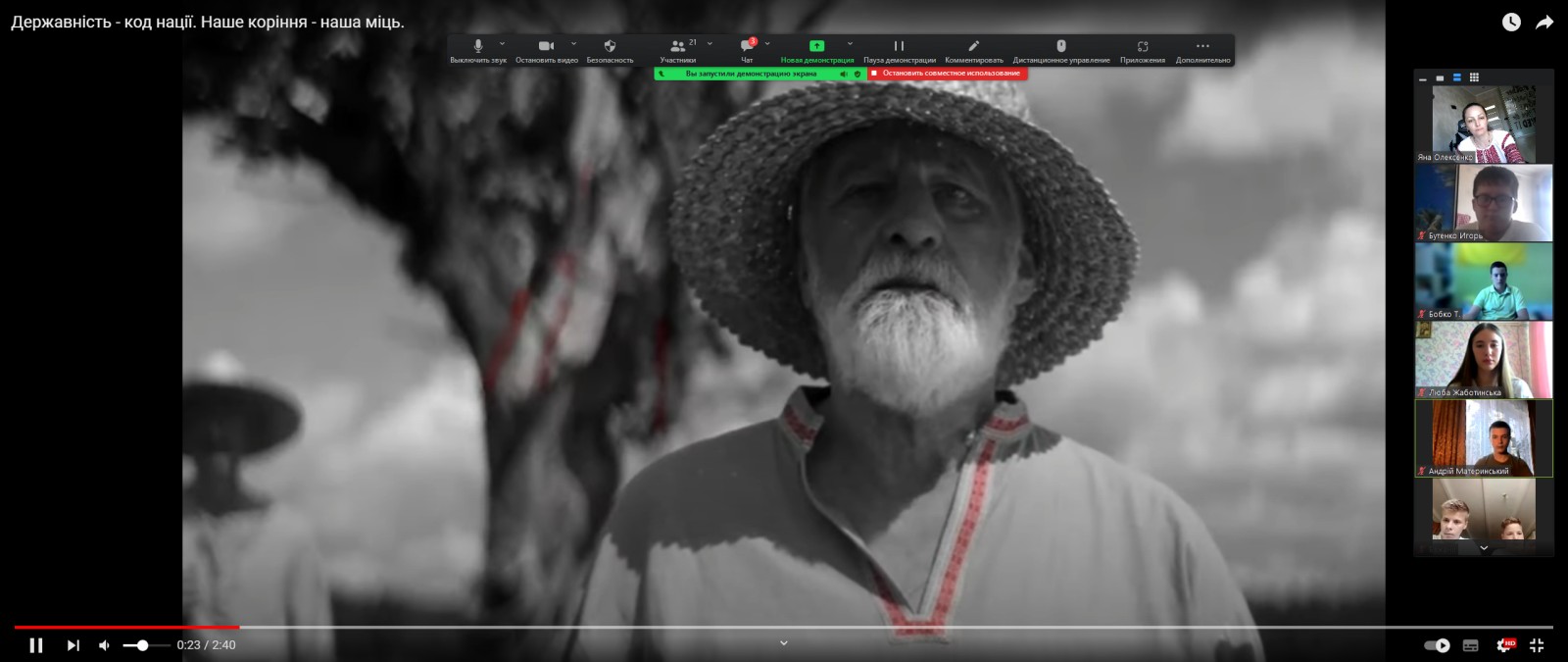The height and width of the screenshot is (662, 1568).
Task: Open the Приложения menu item
Action: click(1143, 46)
